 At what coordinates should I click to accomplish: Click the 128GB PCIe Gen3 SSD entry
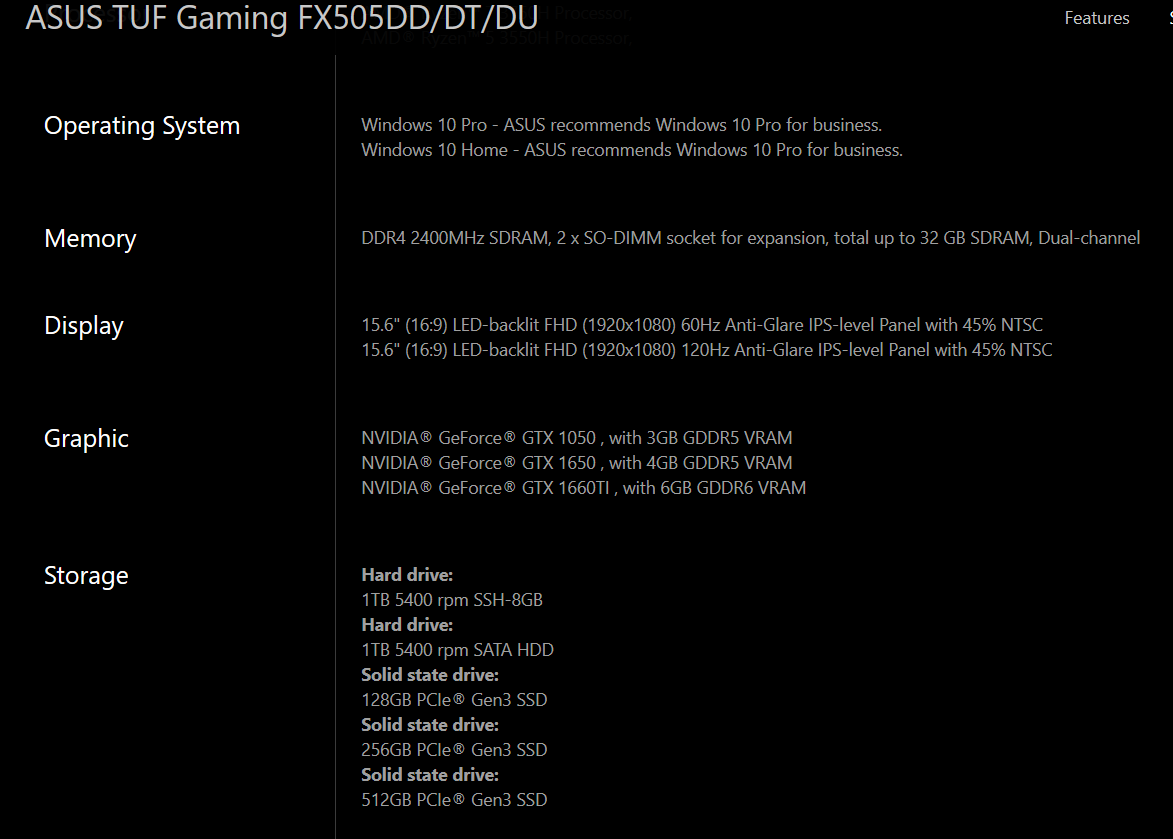tap(454, 701)
